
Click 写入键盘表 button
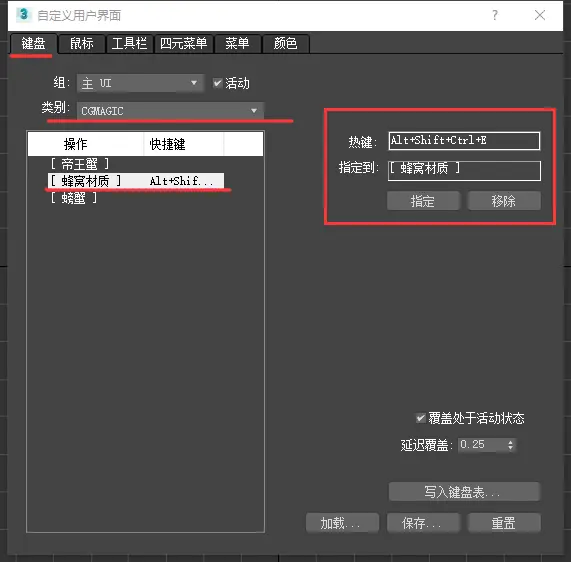point(464,492)
